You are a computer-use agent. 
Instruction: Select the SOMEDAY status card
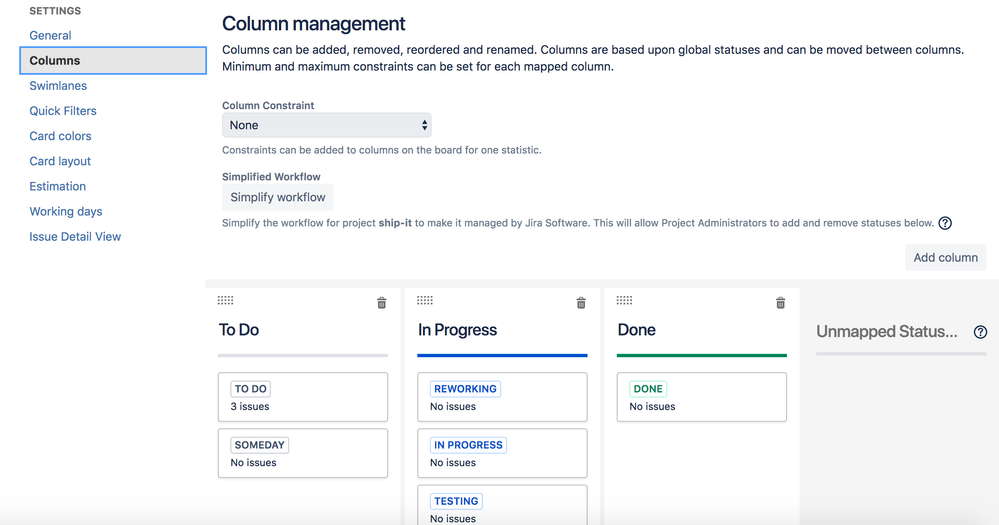pos(302,453)
